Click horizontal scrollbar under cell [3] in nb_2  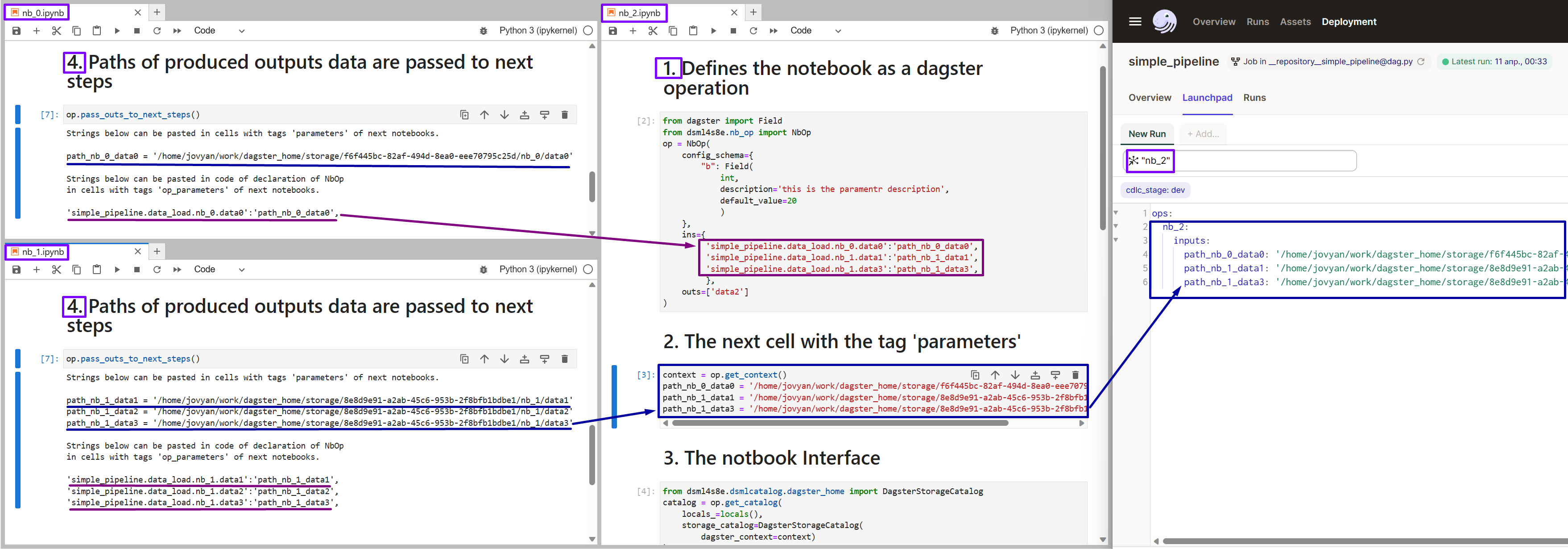(x=840, y=423)
